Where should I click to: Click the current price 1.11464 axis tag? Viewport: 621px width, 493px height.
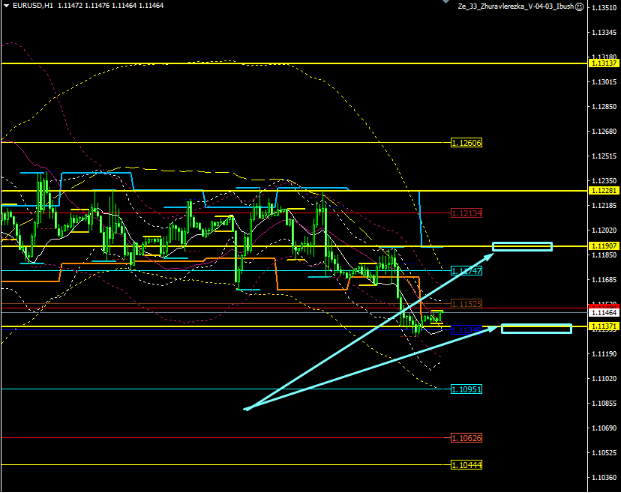click(603, 312)
